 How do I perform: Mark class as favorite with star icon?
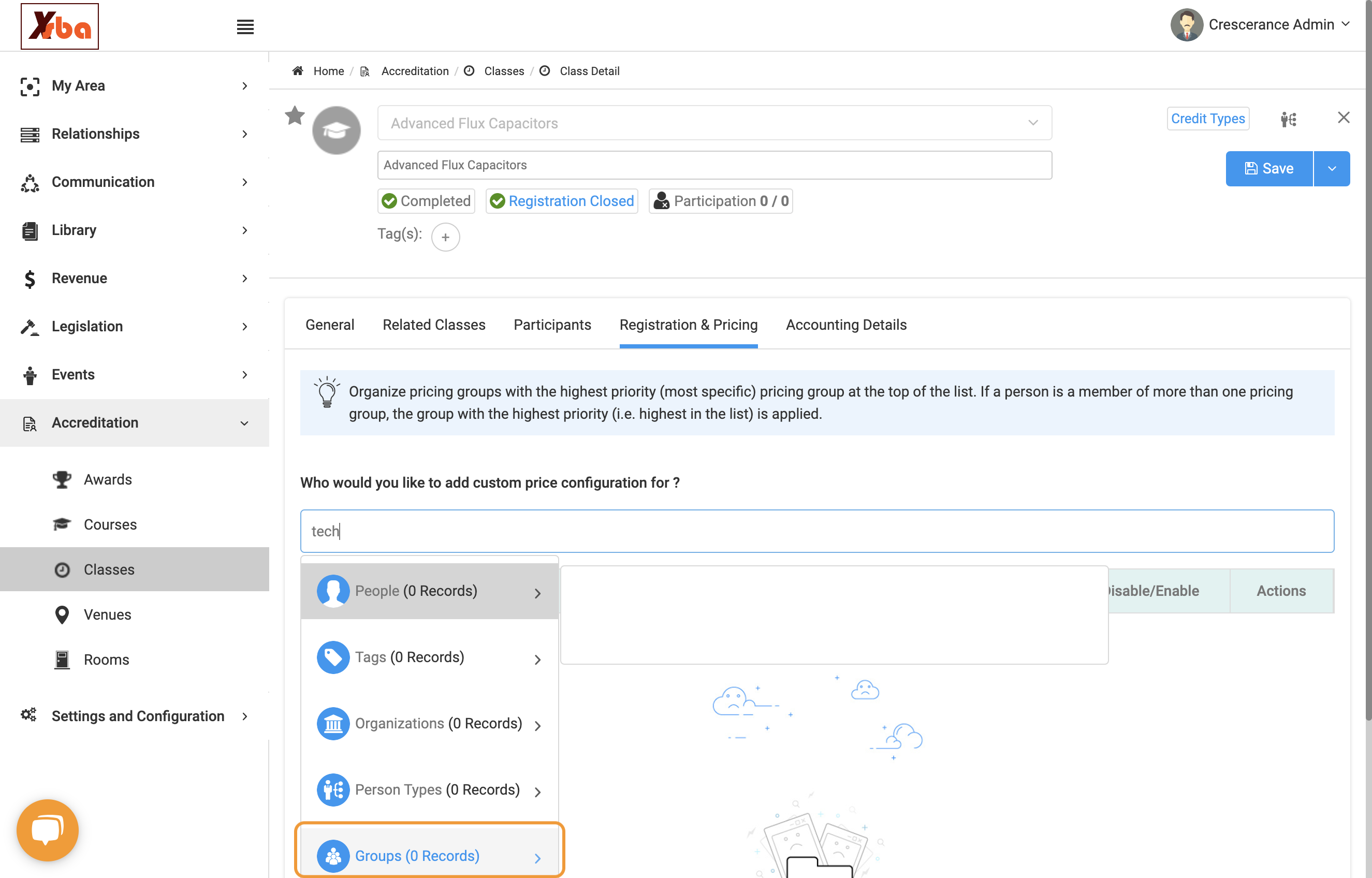[295, 116]
